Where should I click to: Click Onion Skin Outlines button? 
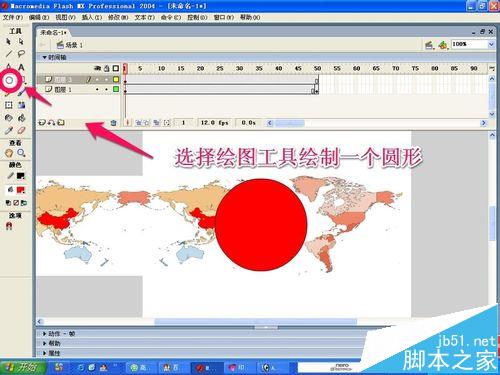147,123
